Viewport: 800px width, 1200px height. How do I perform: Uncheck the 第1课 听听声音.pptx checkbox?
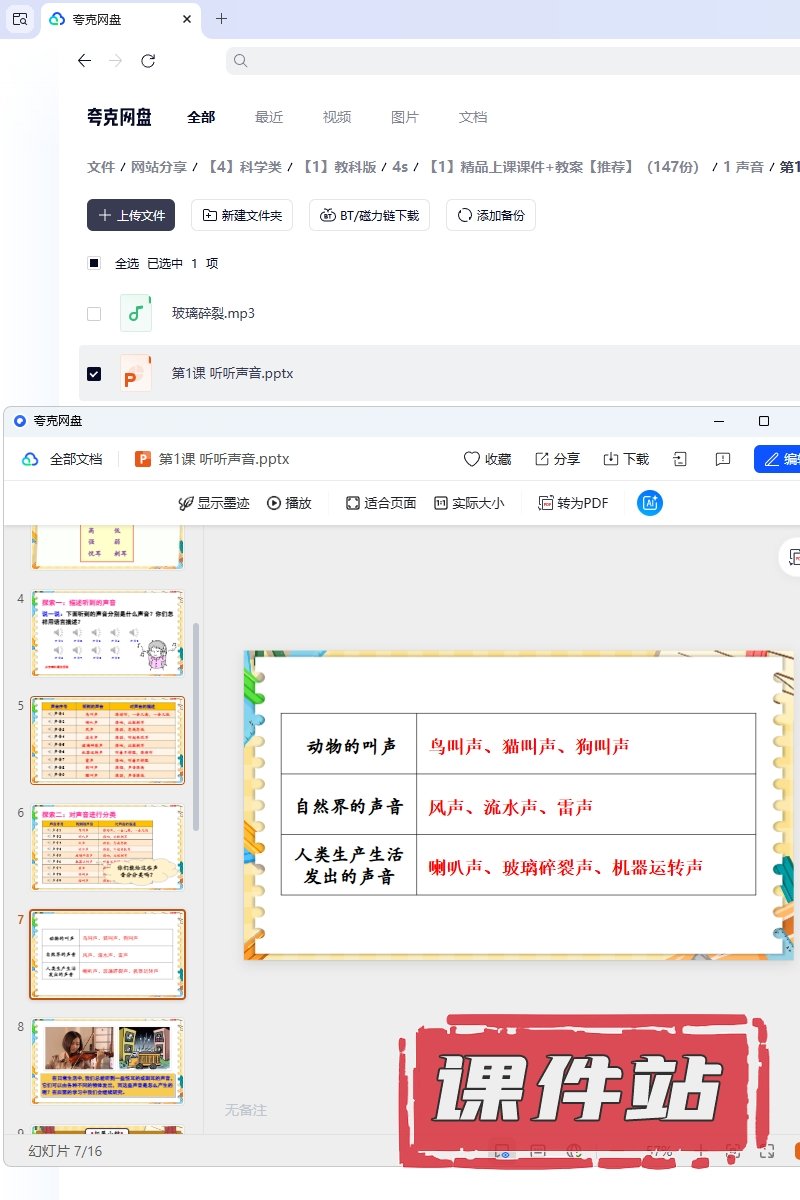(94, 373)
